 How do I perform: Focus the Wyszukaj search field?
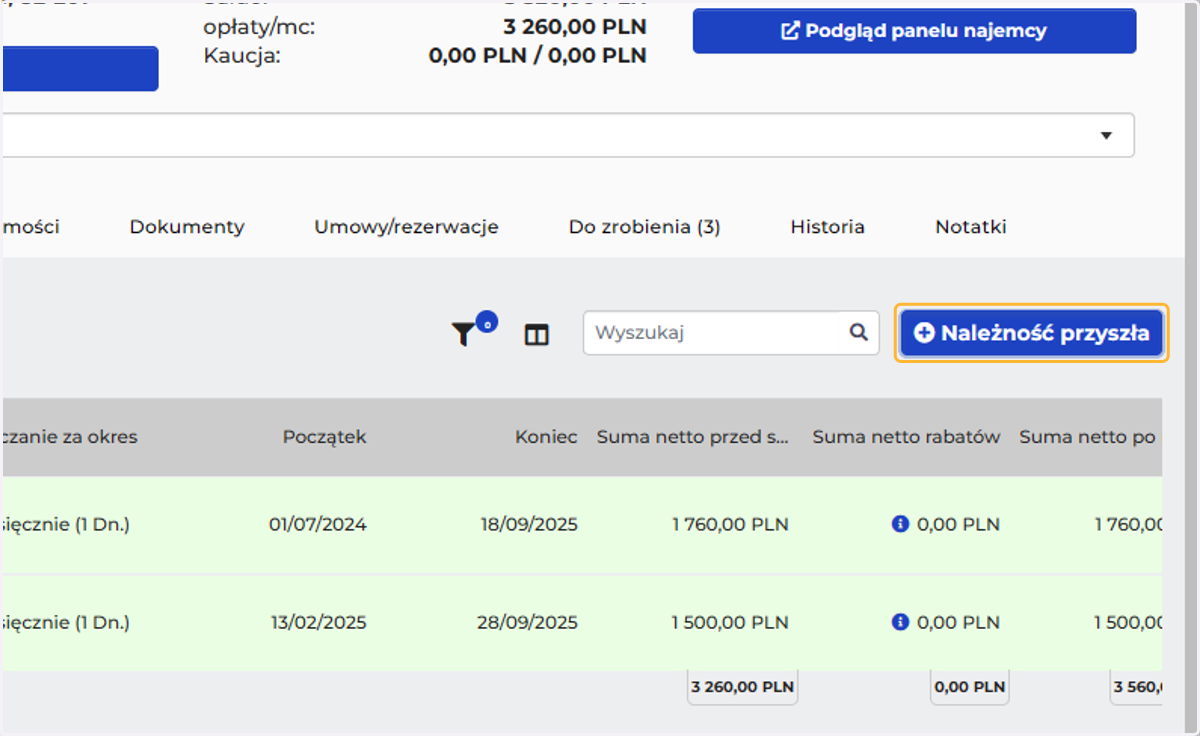(731, 333)
